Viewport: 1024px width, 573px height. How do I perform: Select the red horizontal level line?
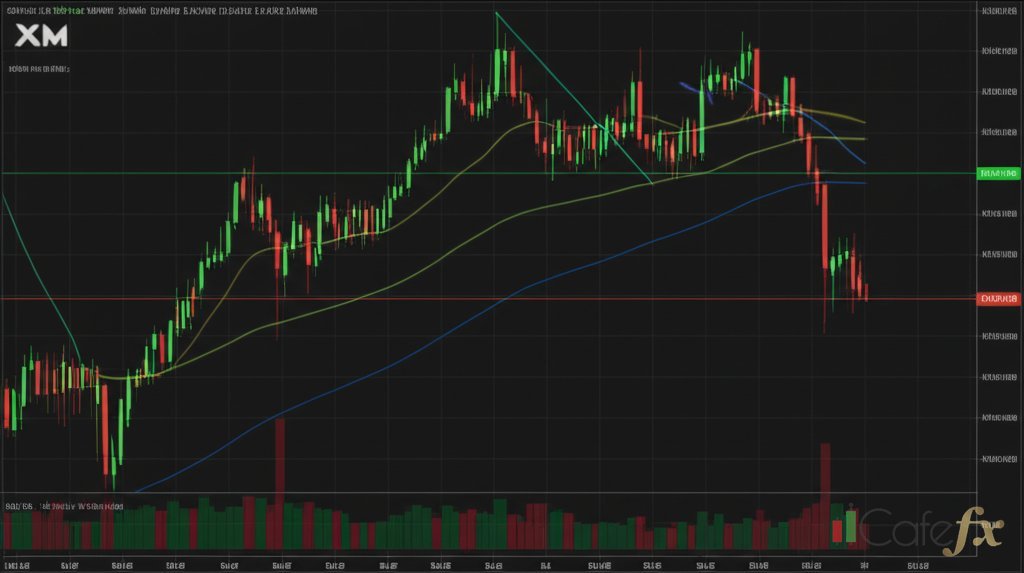(x=500, y=298)
